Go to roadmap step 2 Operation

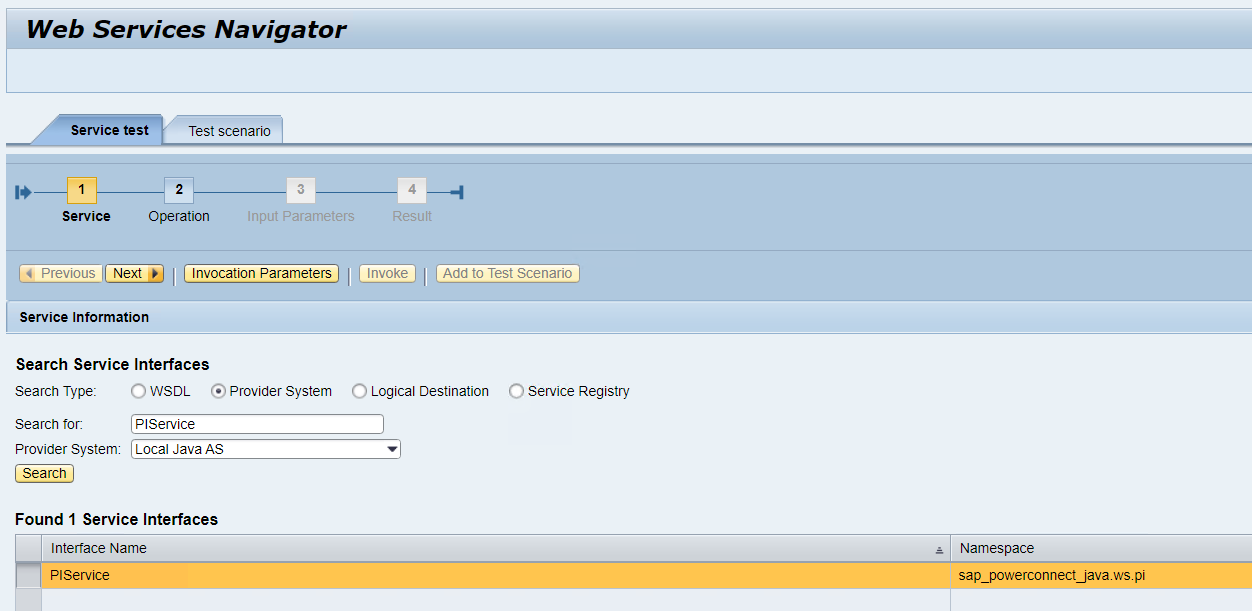(x=179, y=190)
